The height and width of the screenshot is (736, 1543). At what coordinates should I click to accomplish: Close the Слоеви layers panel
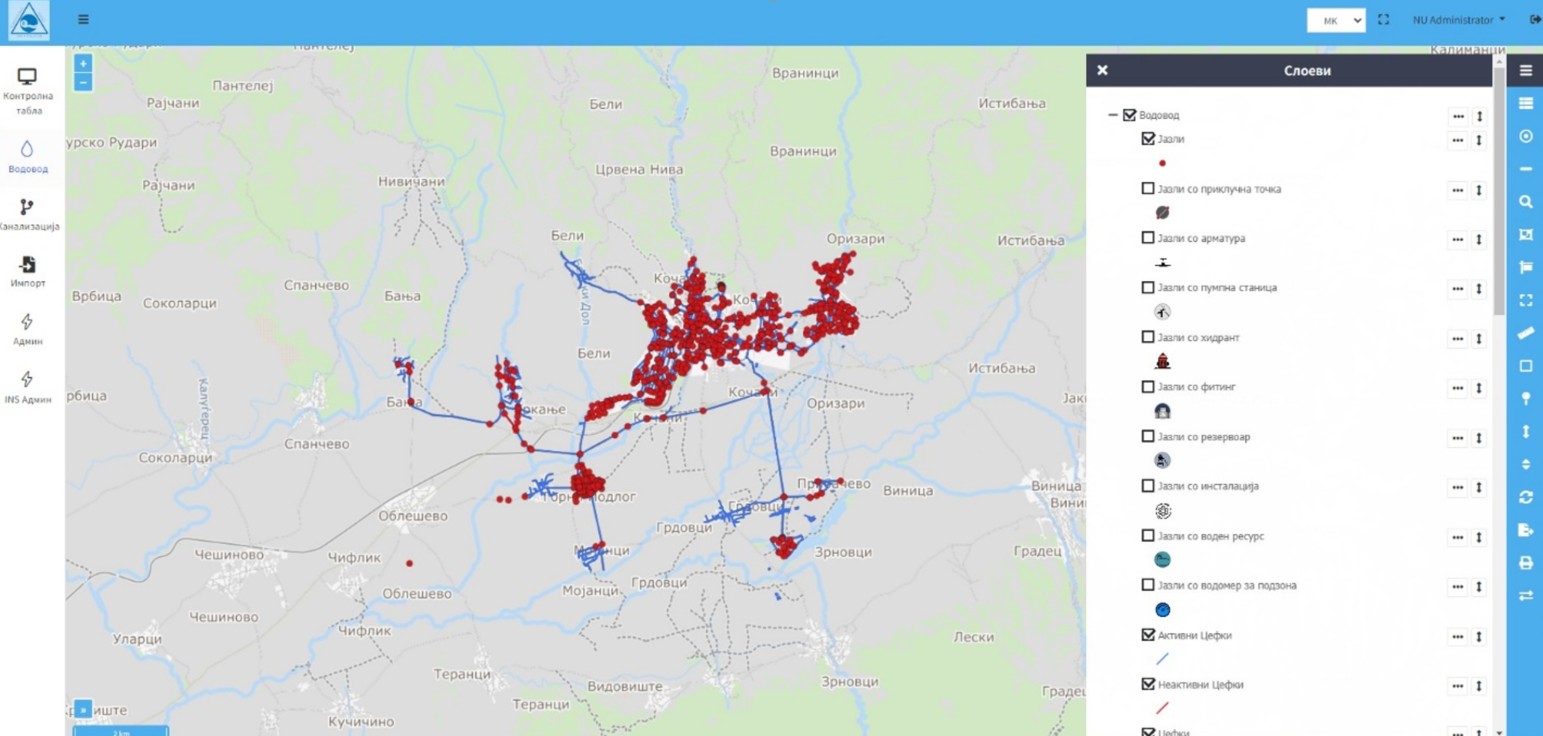pyautogui.click(x=1102, y=70)
